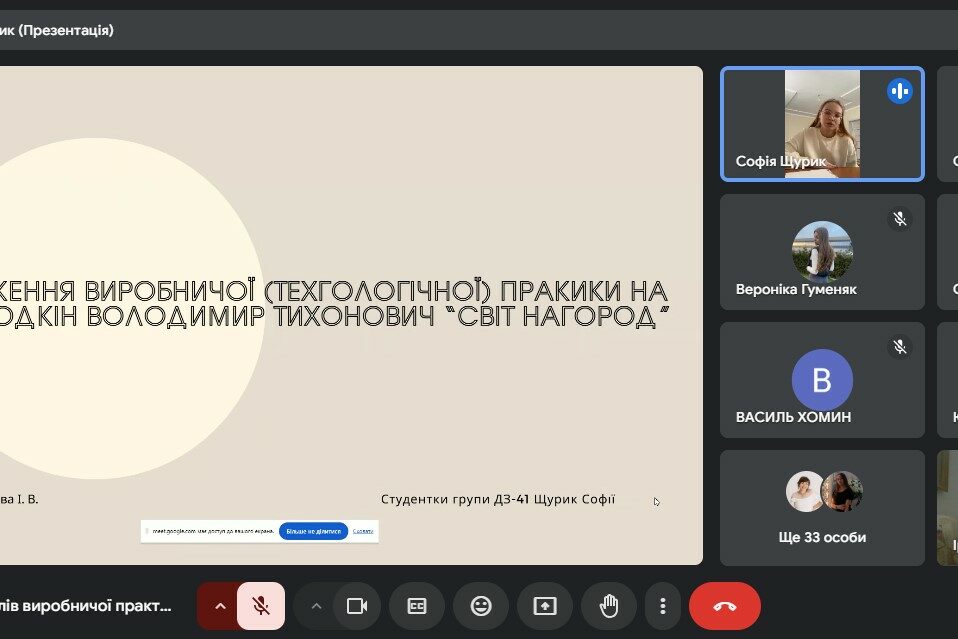The height and width of the screenshot is (639, 958).
Task: Expand audio settings arrow beside microphone
Action: (220, 606)
